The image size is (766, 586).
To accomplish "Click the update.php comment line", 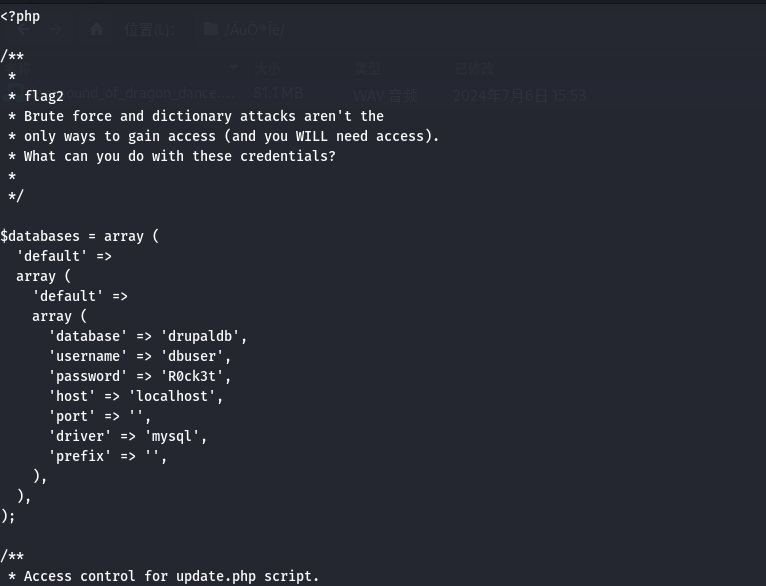I will [x=164, y=576].
